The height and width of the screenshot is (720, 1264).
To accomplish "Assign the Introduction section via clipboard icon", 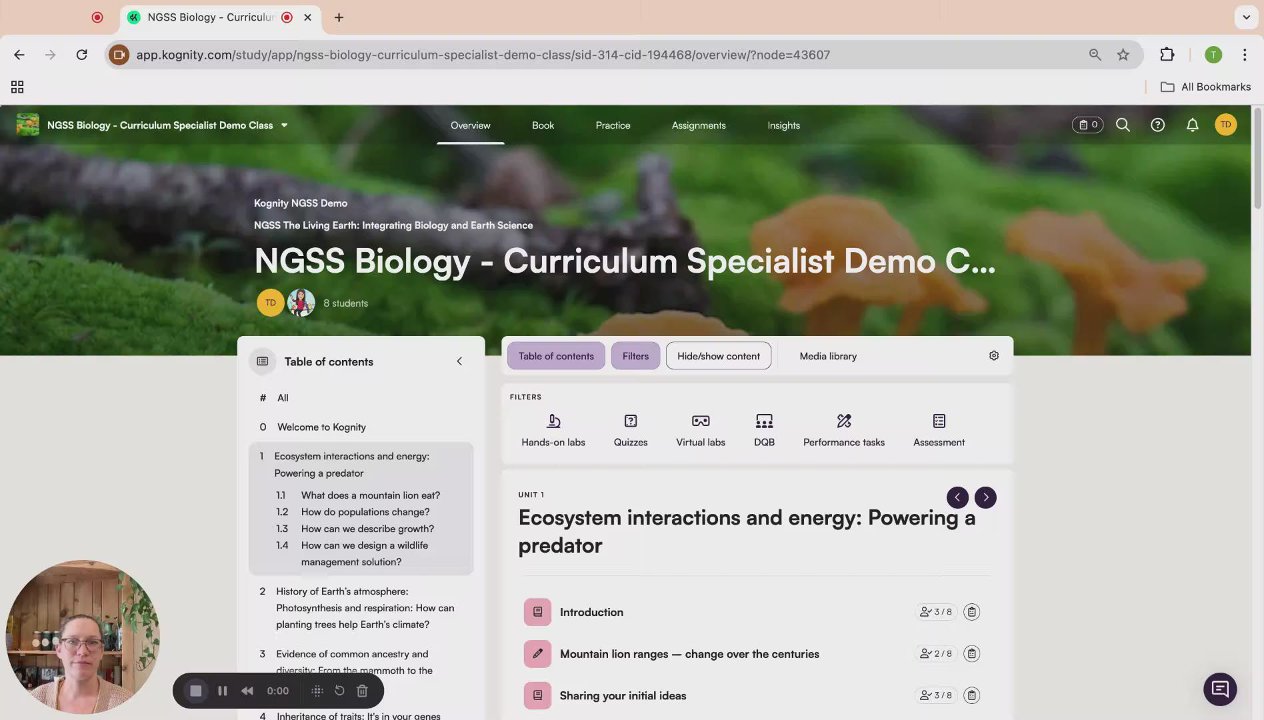I will pyautogui.click(x=971, y=612).
